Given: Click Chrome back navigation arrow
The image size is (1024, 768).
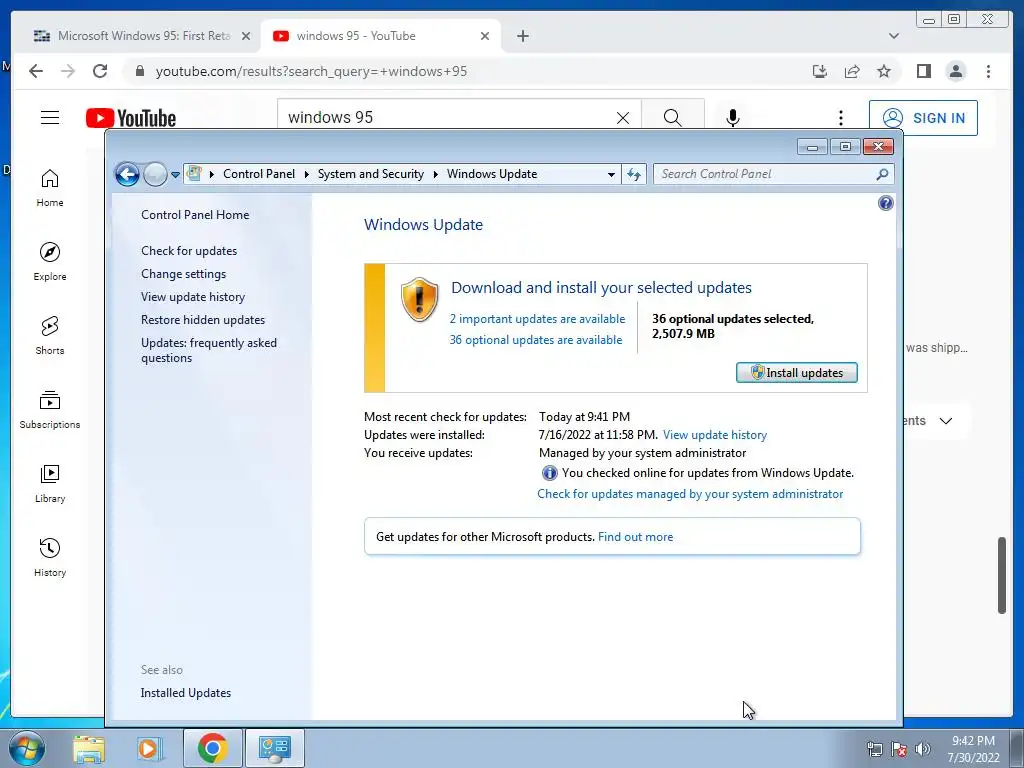Looking at the screenshot, I should 36,71.
